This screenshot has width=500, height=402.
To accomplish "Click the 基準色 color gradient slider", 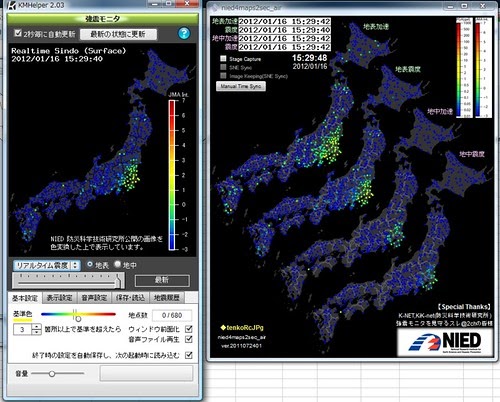I will point(78,314).
